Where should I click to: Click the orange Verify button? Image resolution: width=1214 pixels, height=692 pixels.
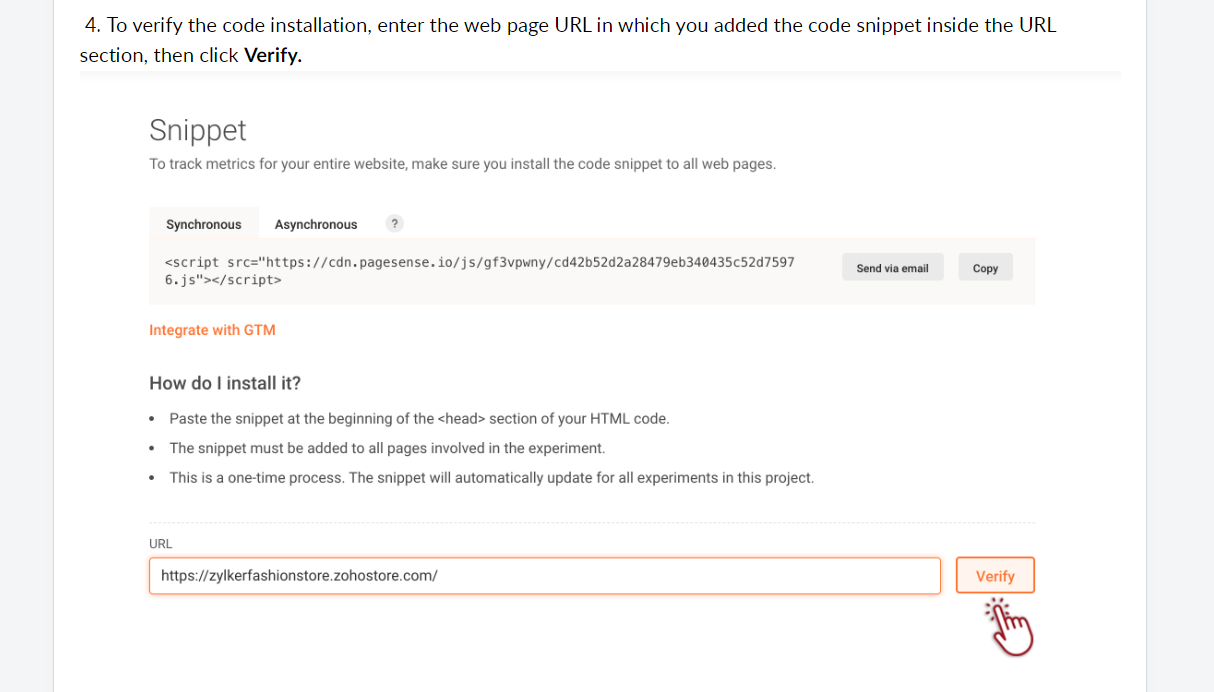tap(994, 576)
